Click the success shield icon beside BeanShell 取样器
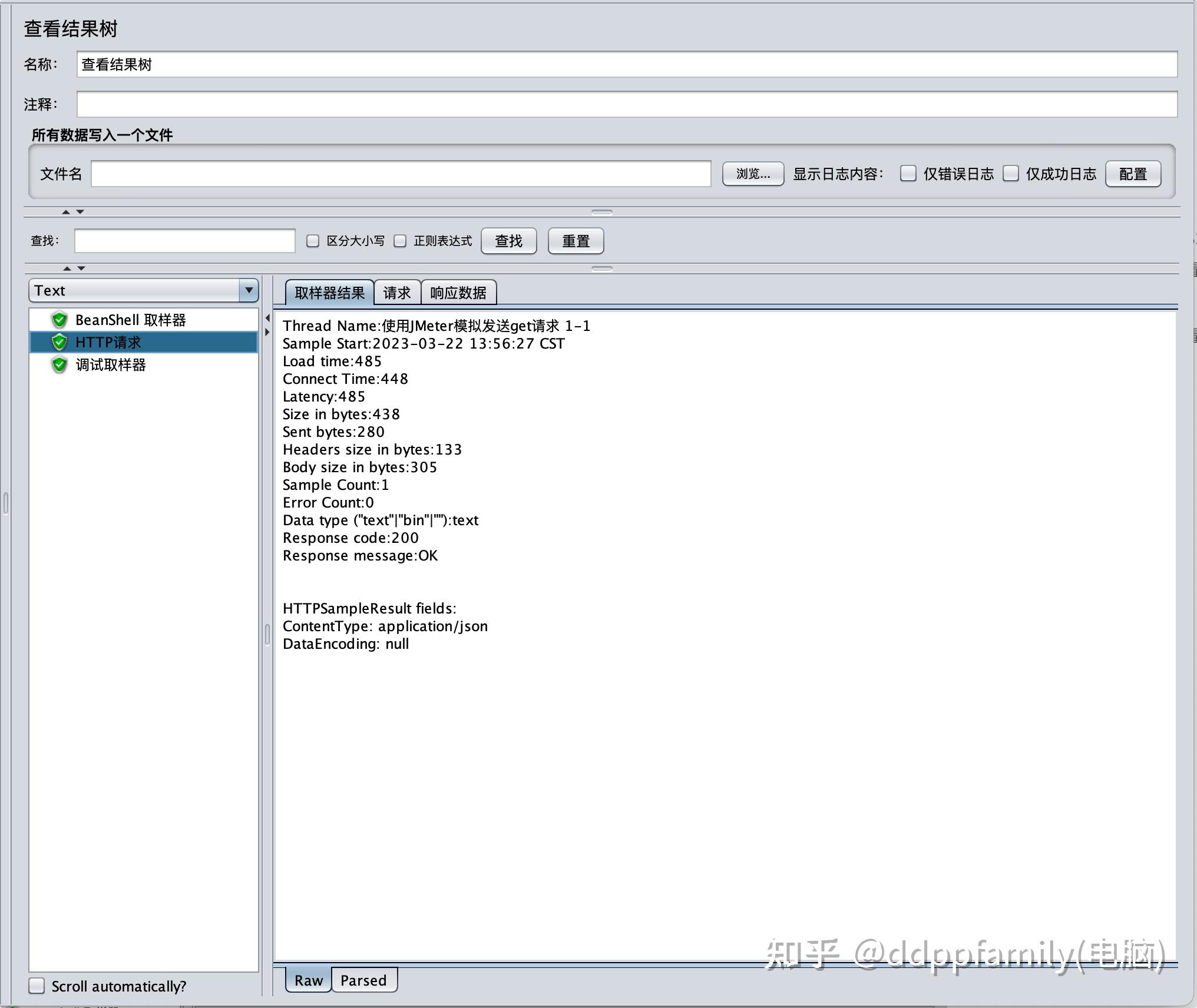The width and height of the screenshot is (1197, 1008). click(59, 320)
